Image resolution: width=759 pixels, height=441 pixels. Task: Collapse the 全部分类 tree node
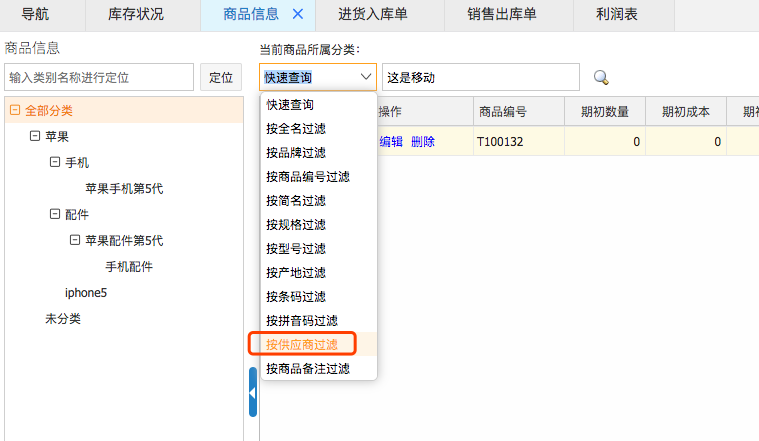[x=15, y=111]
